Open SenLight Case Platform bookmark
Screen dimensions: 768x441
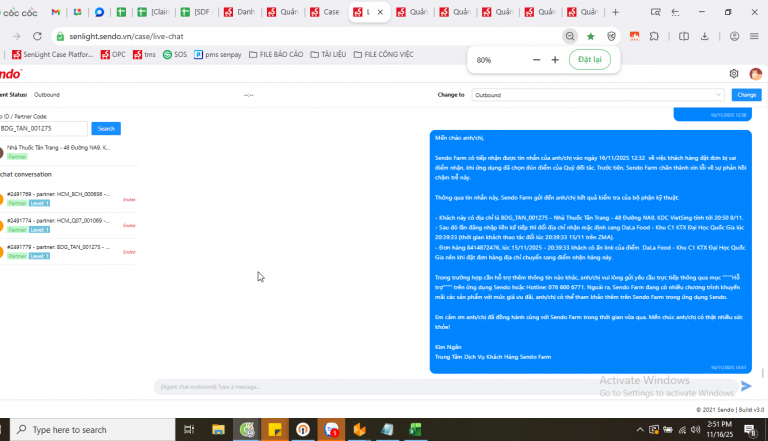(x=52, y=54)
